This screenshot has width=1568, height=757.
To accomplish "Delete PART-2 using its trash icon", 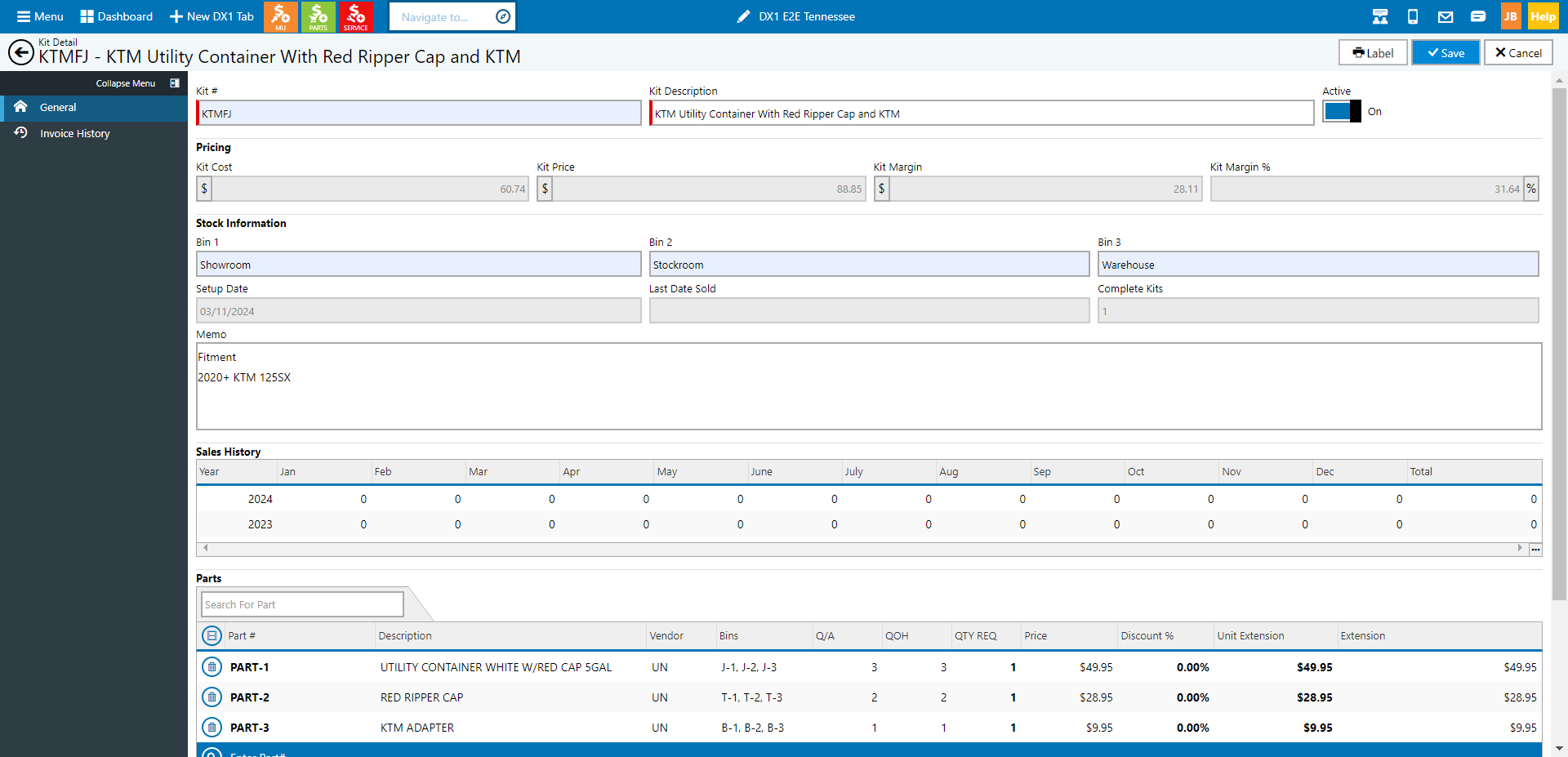I will [212, 697].
